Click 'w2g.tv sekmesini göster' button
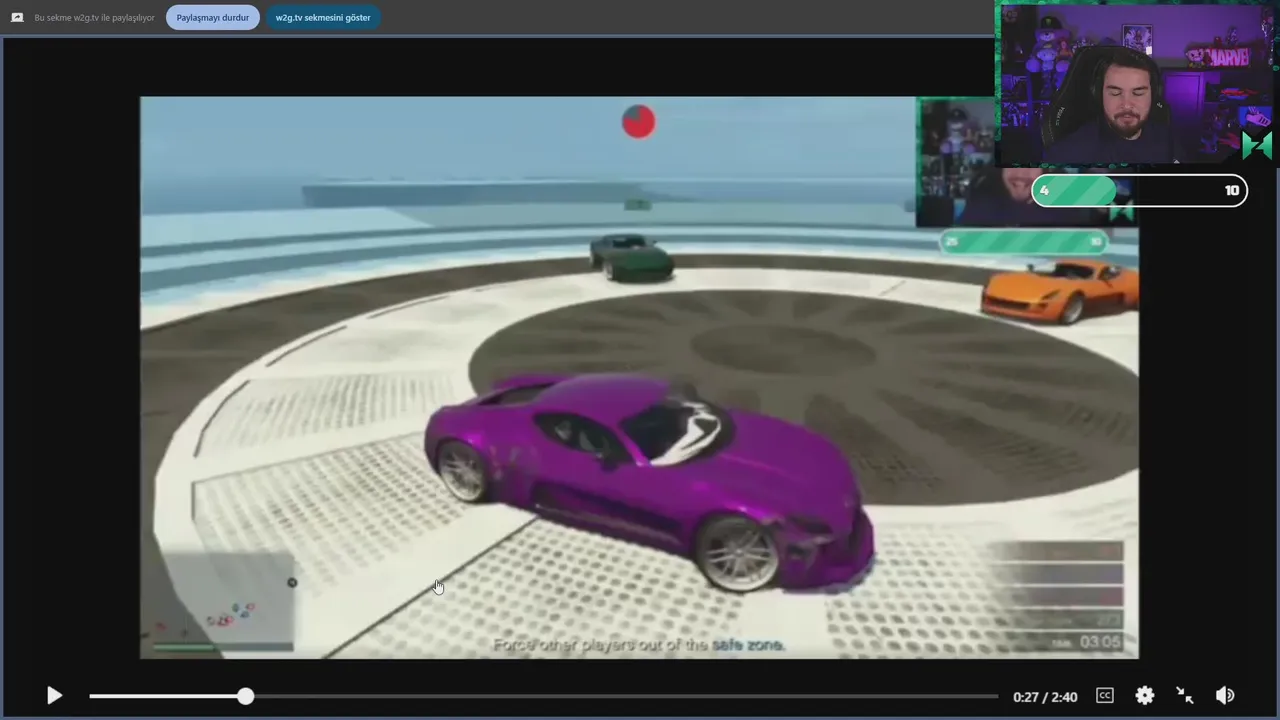The height and width of the screenshot is (720, 1280). point(323,17)
